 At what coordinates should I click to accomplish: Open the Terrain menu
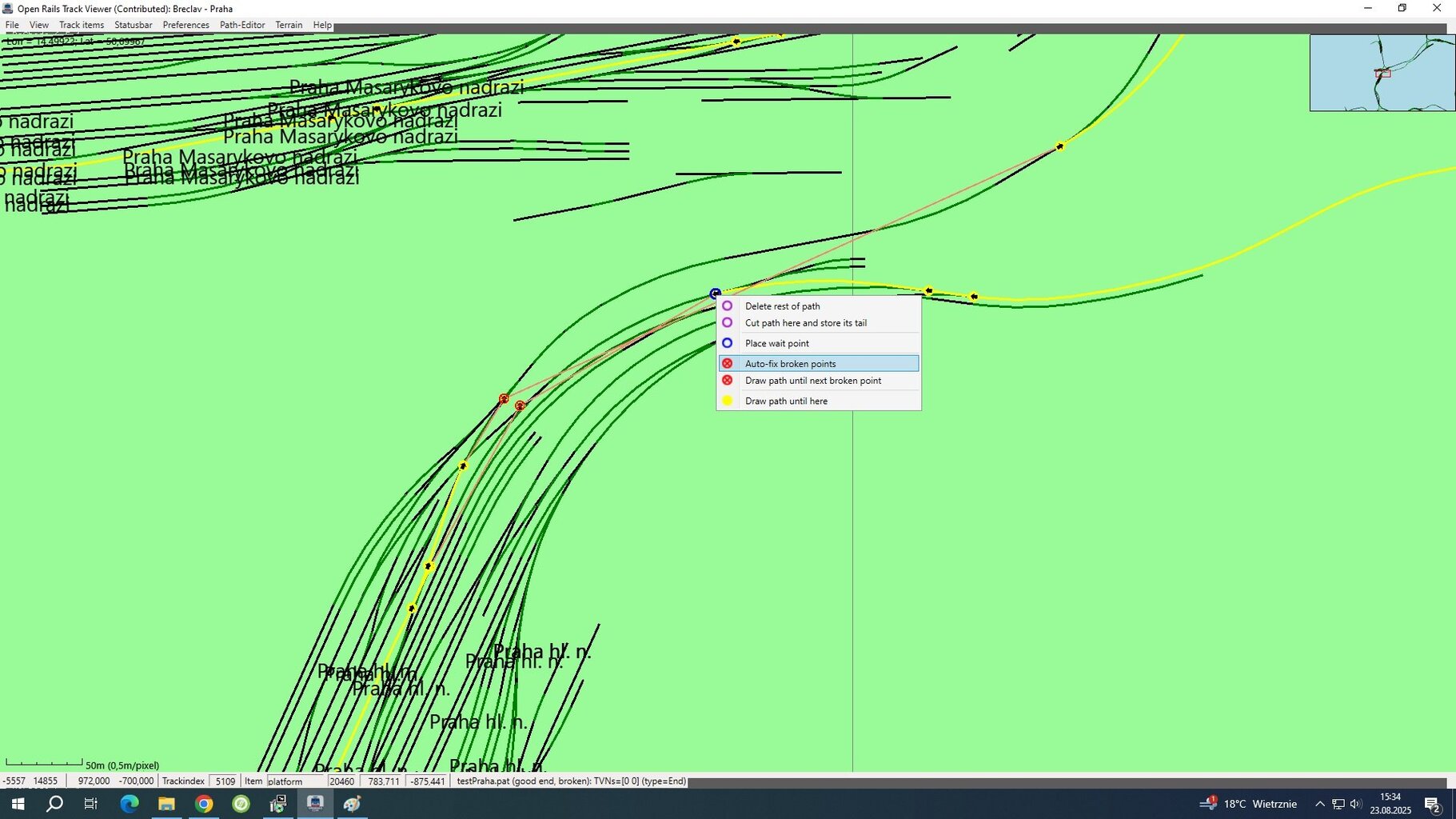click(289, 25)
